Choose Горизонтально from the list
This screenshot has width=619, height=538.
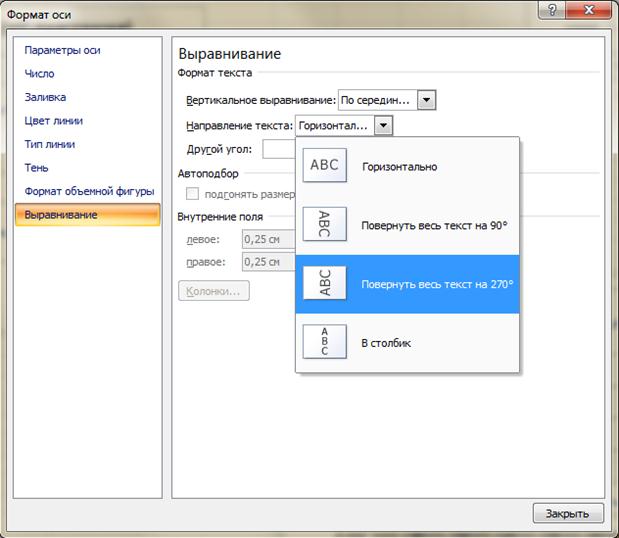pos(407,166)
